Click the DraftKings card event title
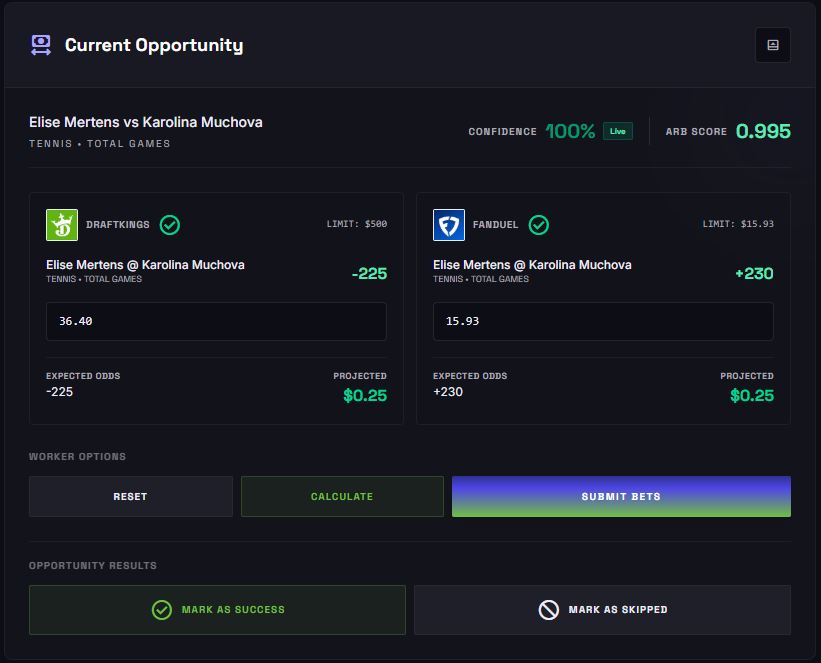 [x=145, y=264]
